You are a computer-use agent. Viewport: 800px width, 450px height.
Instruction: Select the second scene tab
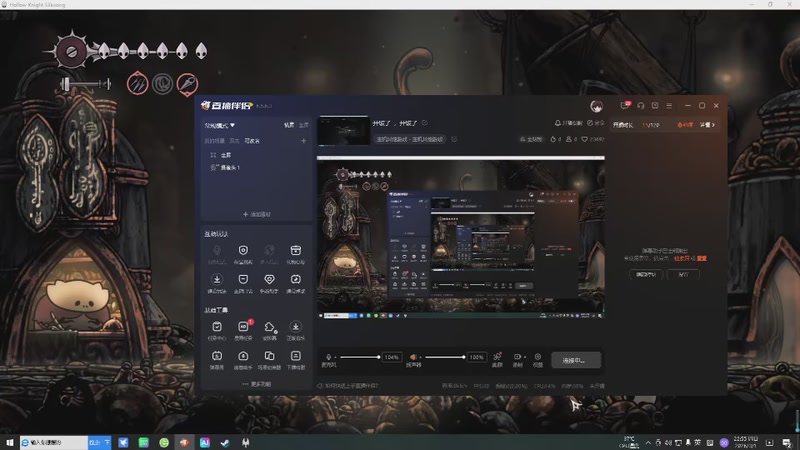pyautogui.click(x=234, y=141)
